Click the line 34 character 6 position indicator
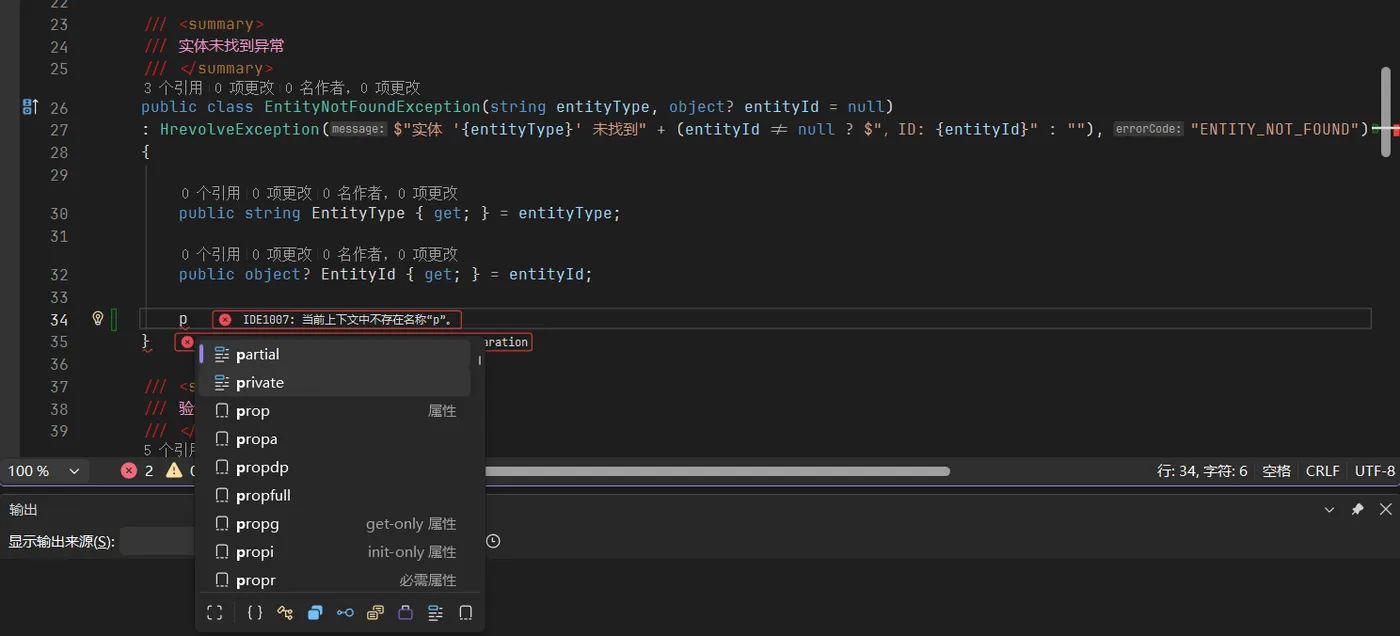Image resolution: width=1400 pixels, height=636 pixels. point(1202,470)
